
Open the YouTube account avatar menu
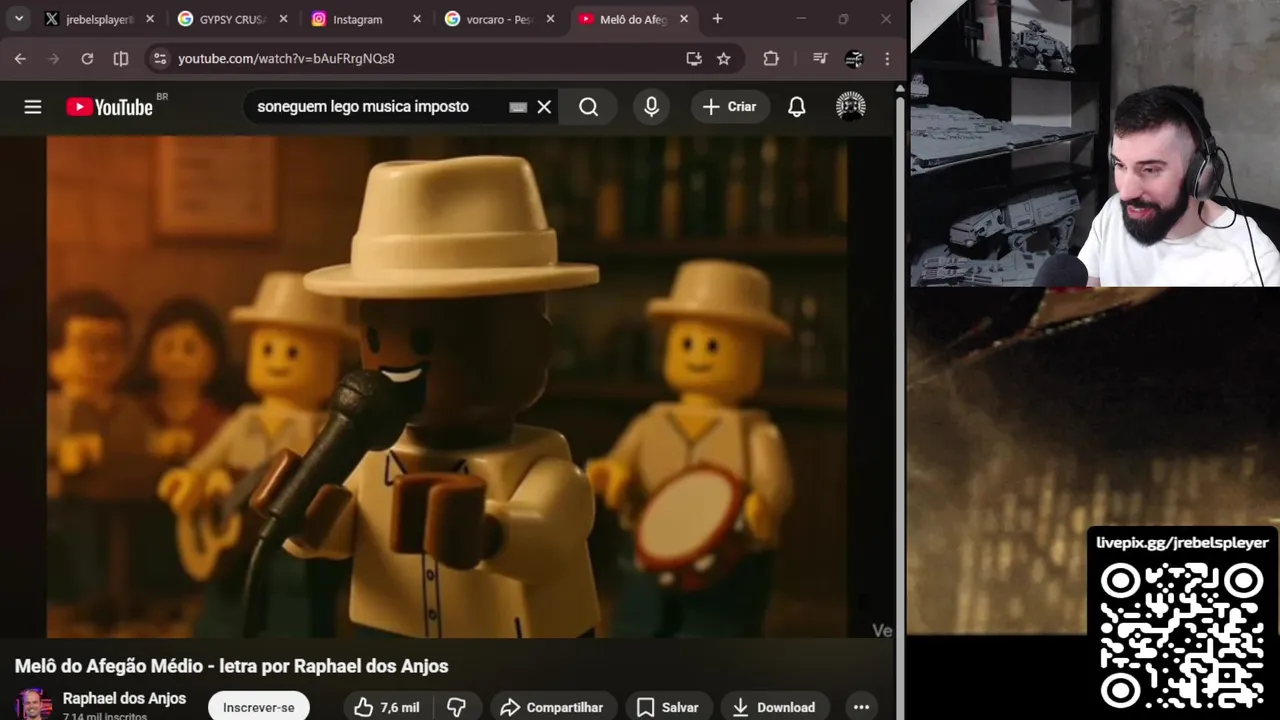point(851,107)
